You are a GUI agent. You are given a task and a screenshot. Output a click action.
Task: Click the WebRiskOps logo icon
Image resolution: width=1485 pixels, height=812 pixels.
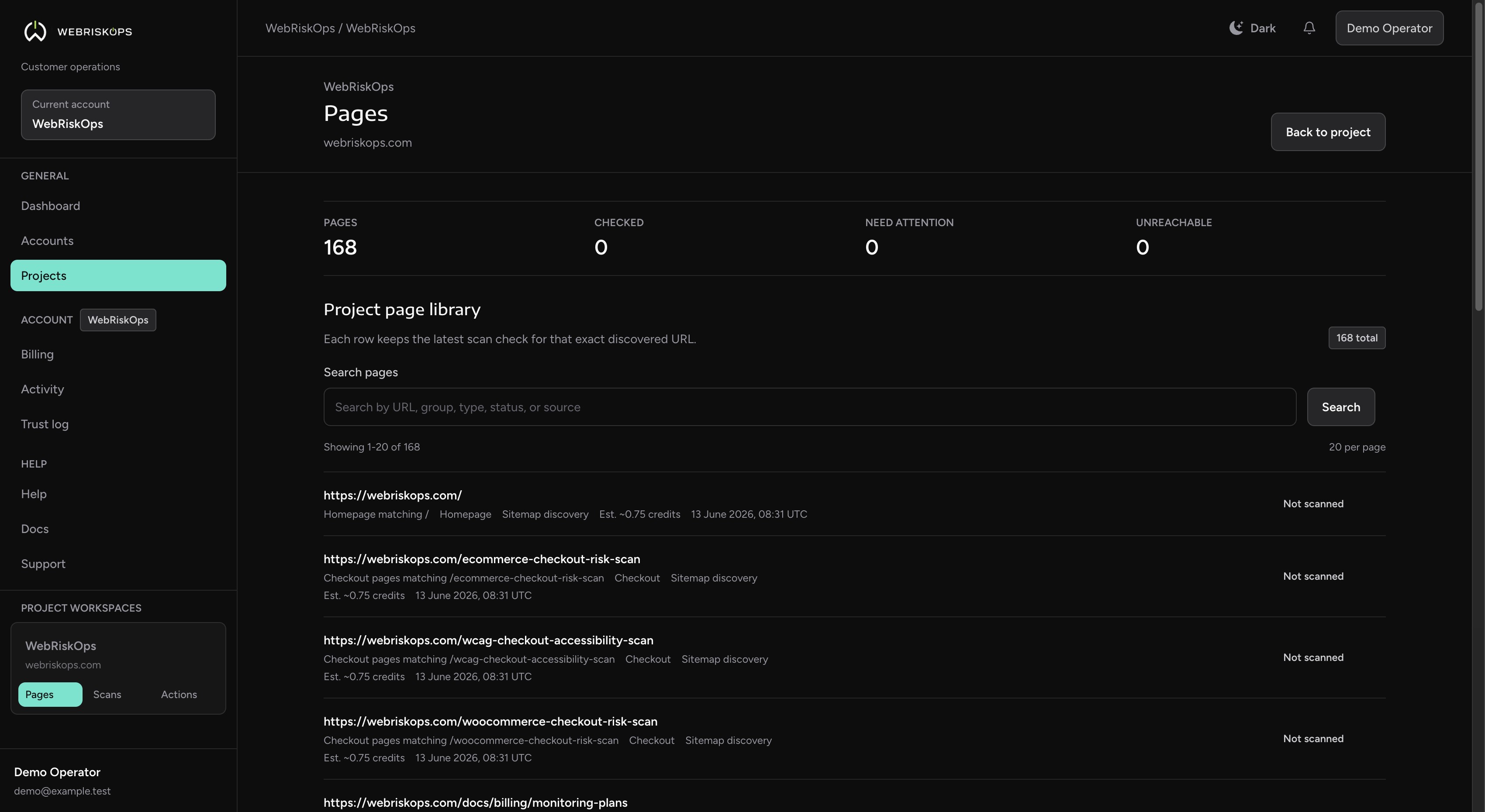click(x=35, y=31)
